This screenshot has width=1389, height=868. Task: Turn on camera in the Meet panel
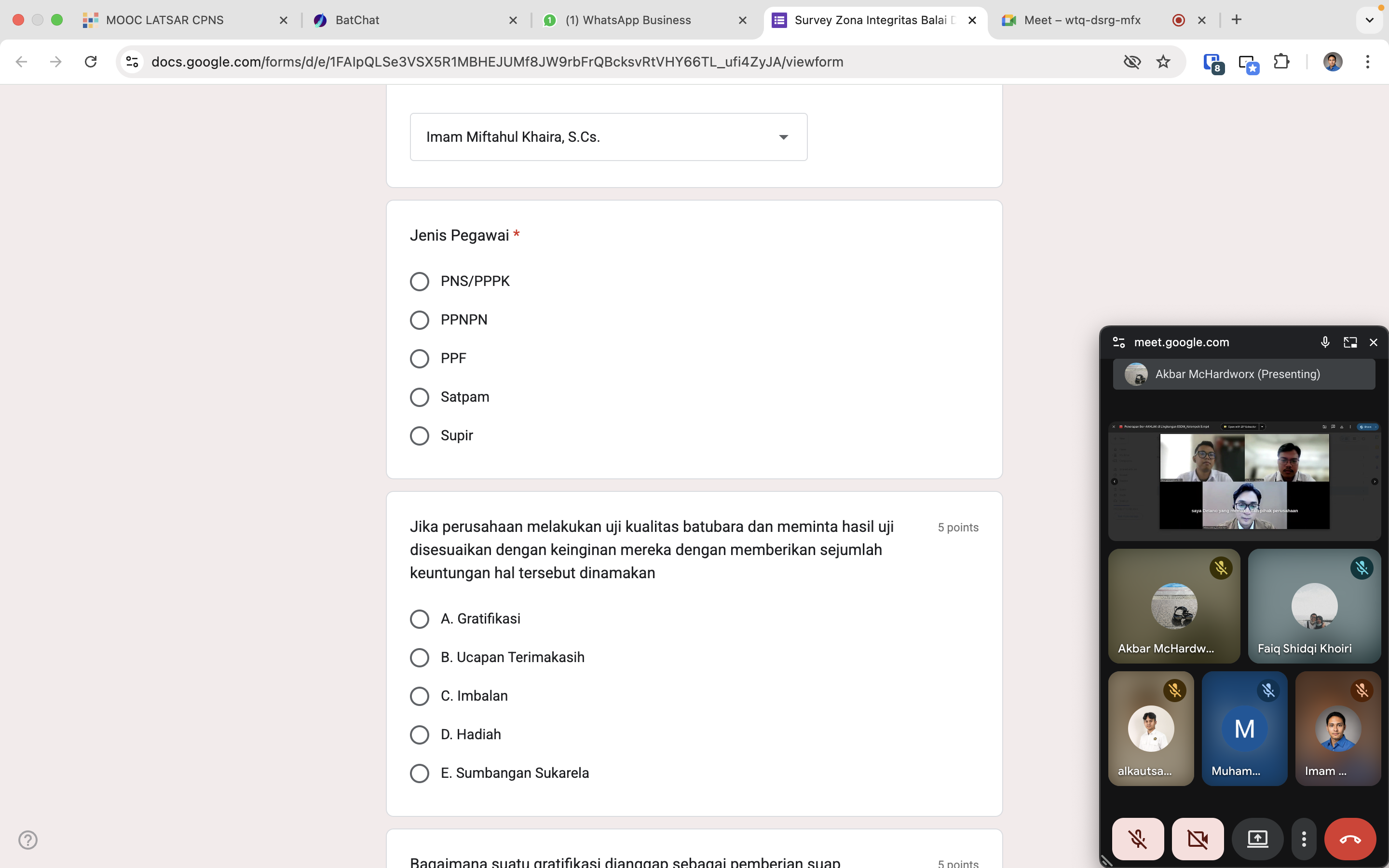pyautogui.click(x=1198, y=839)
